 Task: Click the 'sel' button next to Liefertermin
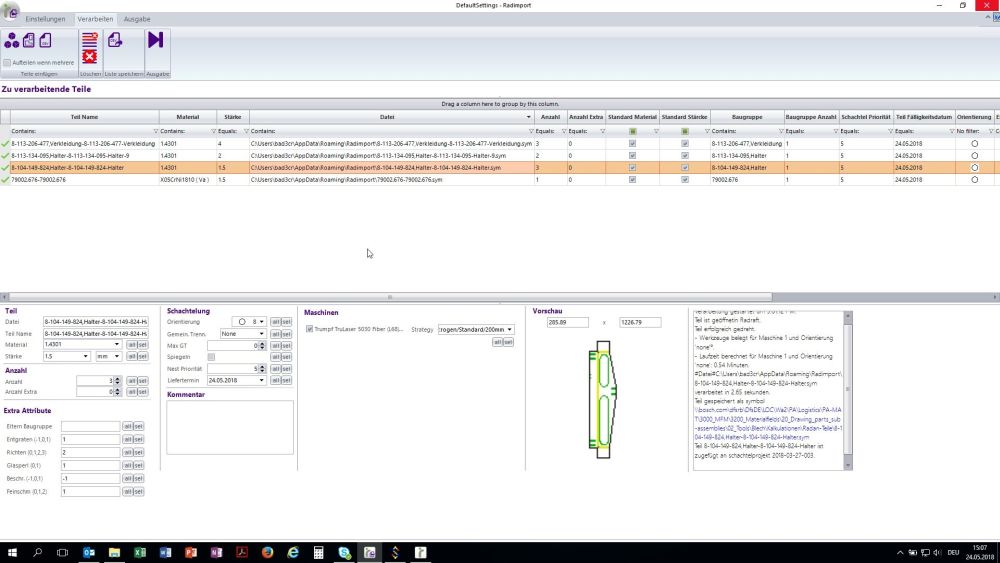click(287, 381)
